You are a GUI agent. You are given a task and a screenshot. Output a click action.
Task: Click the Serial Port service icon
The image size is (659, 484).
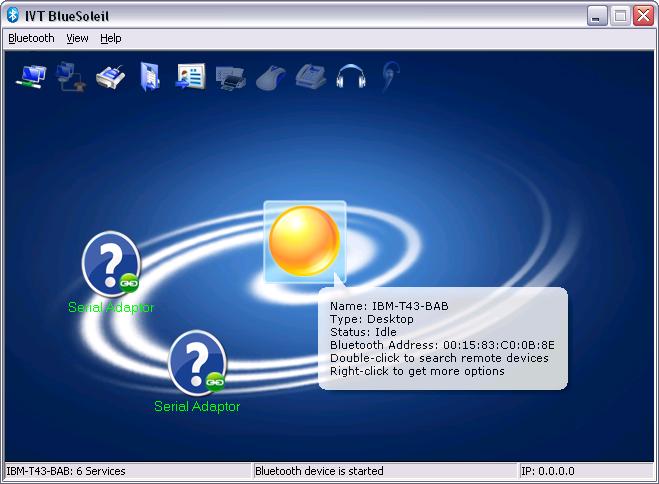point(108,76)
